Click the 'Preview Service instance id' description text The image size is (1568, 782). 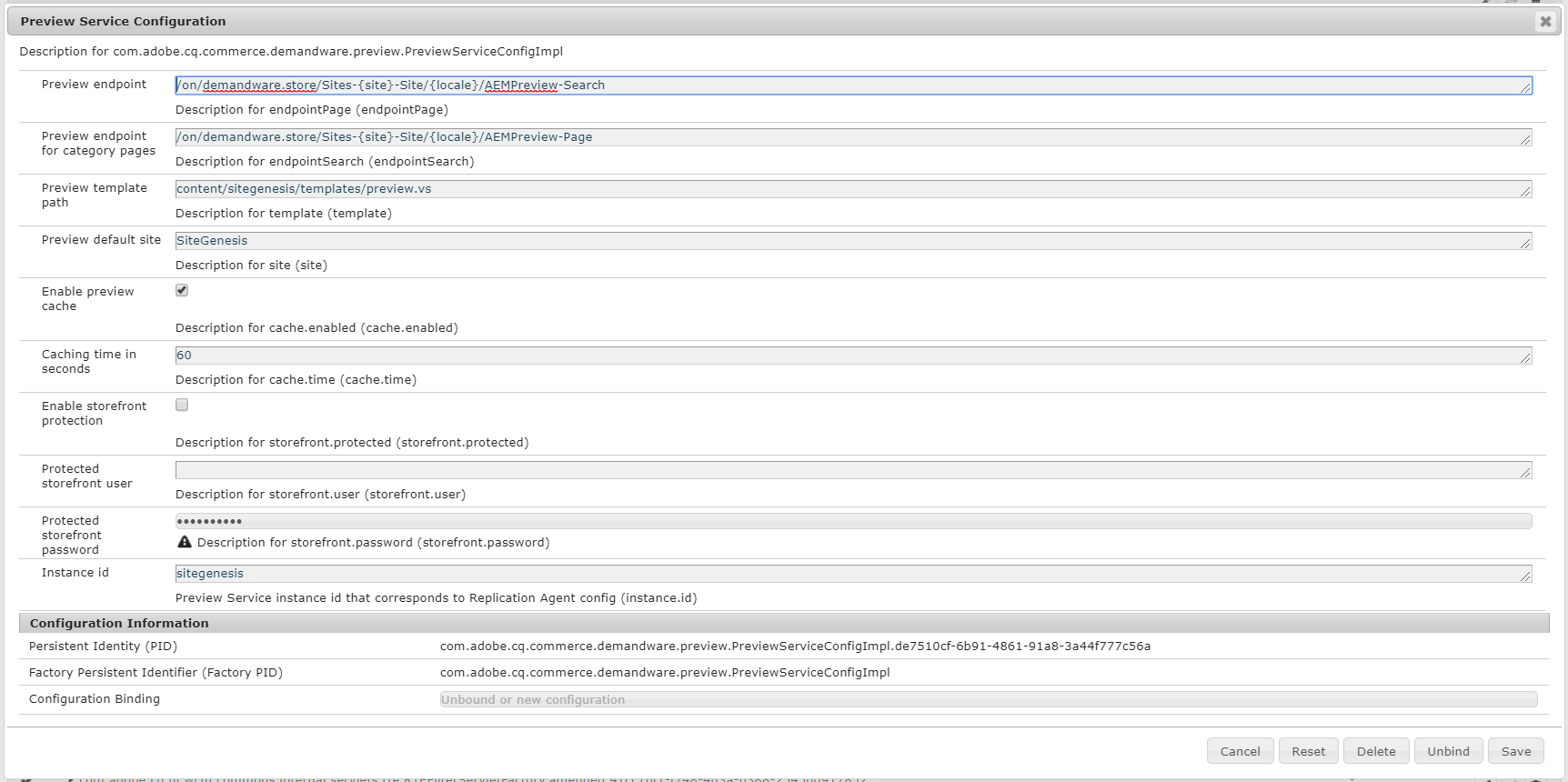(x=436, y=598)
